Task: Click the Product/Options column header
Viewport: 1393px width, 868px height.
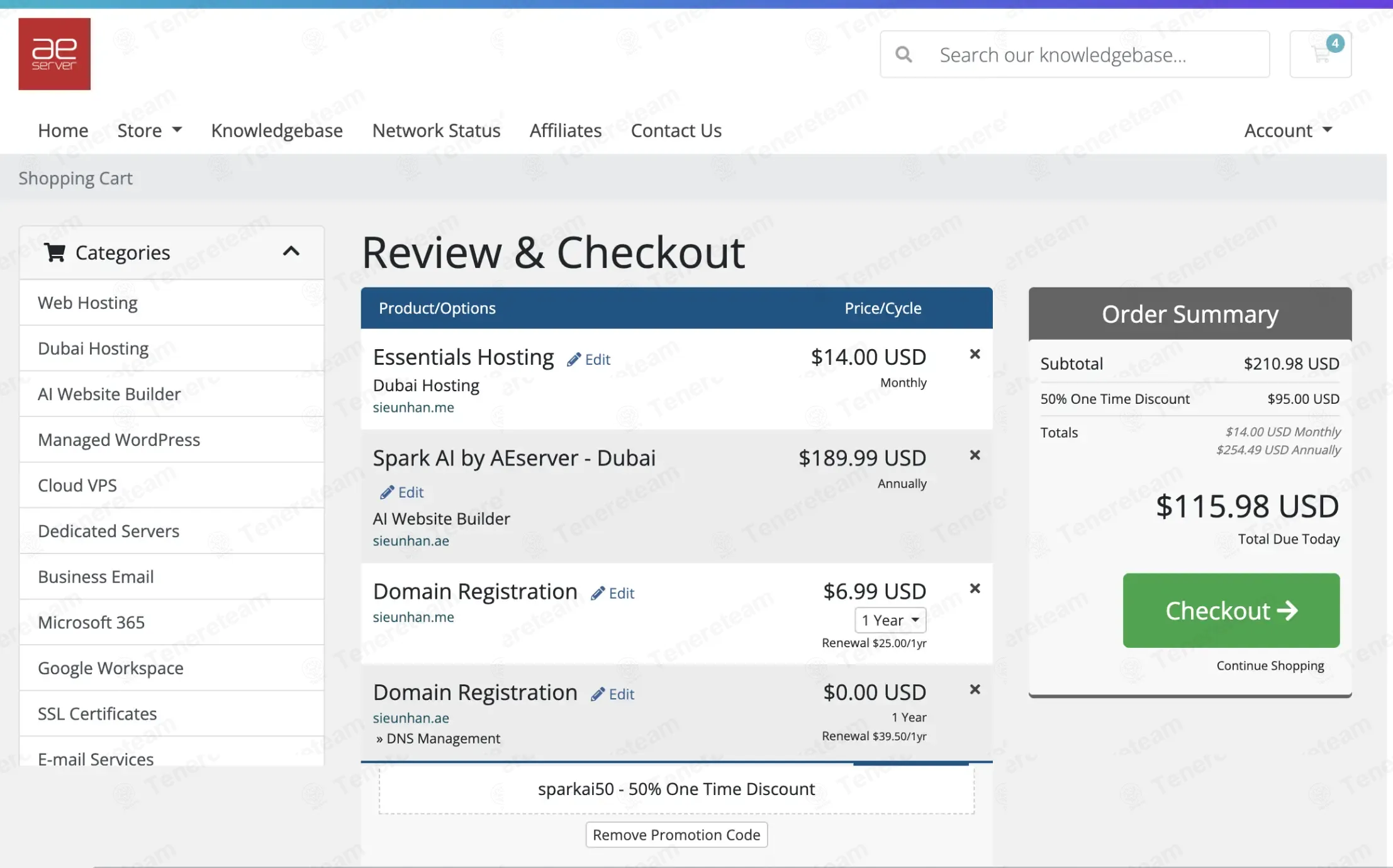Action: pos(437,308)
